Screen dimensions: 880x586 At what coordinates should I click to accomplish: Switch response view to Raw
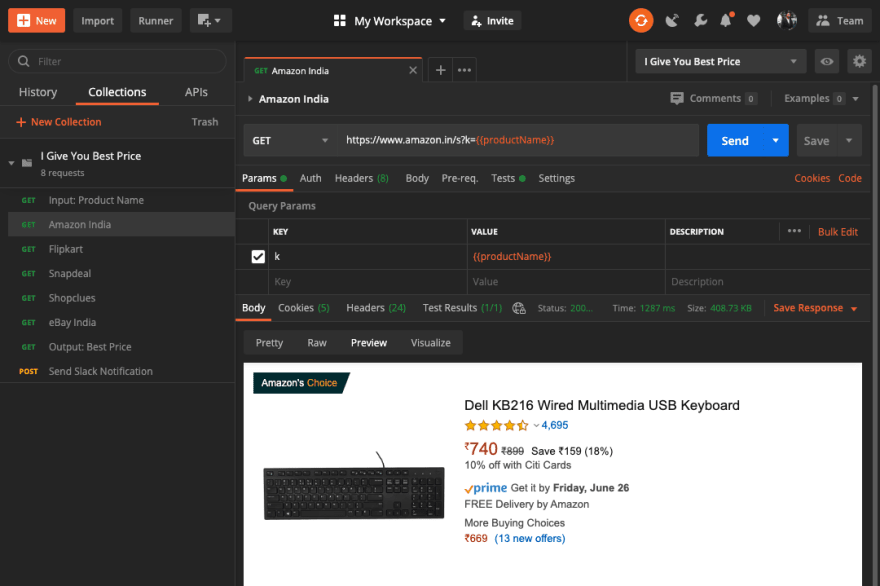317,342
